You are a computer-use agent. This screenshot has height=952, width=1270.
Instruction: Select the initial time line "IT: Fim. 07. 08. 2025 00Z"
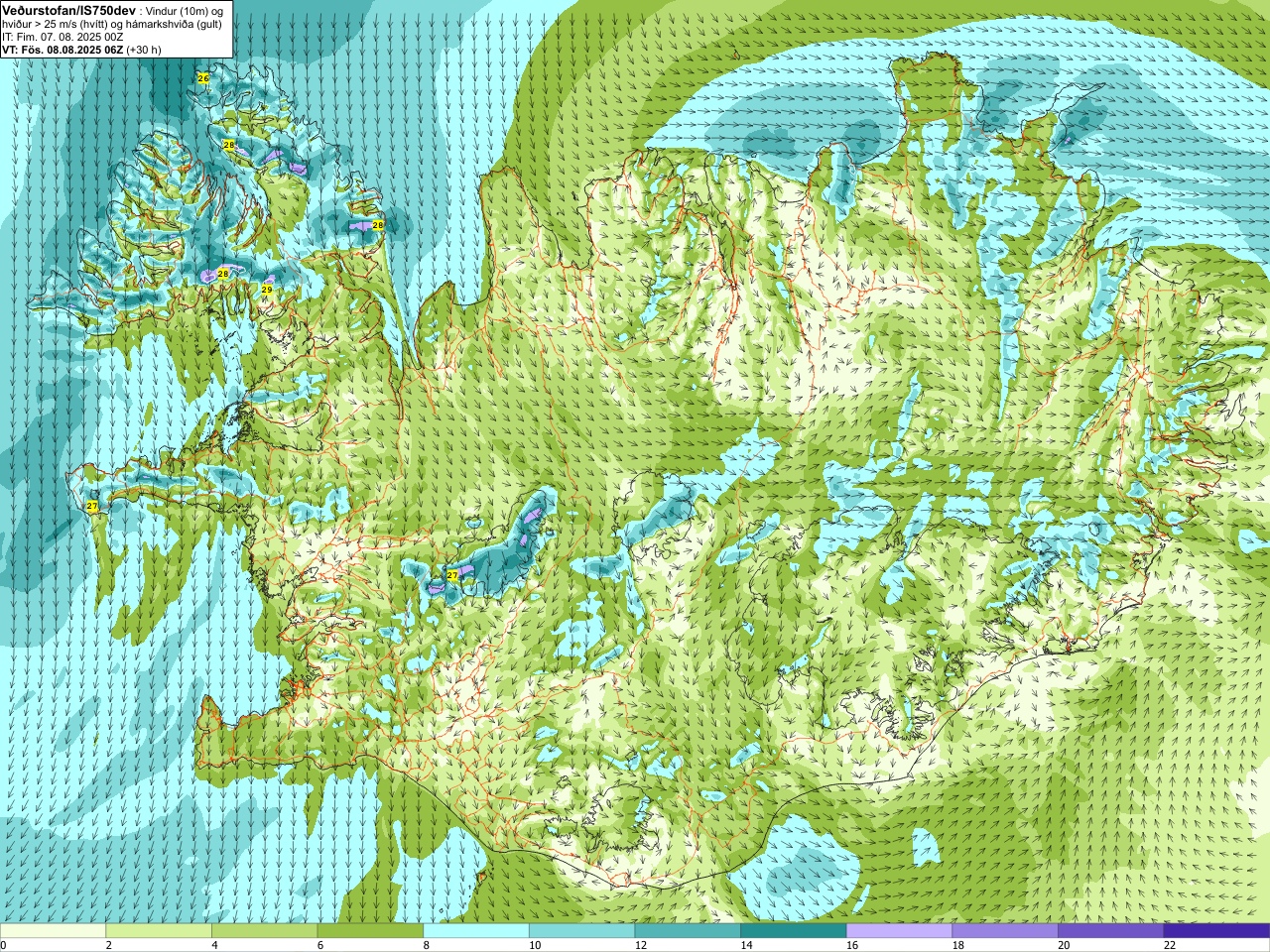[63, 37]
